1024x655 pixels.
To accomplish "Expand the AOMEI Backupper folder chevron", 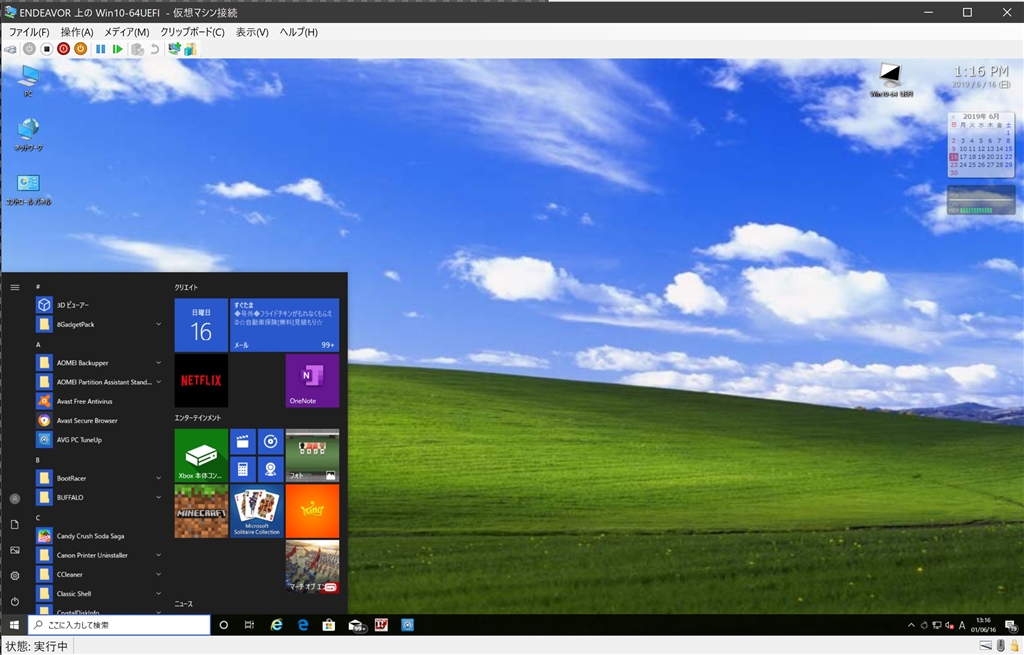I will (x=158, y=363).
